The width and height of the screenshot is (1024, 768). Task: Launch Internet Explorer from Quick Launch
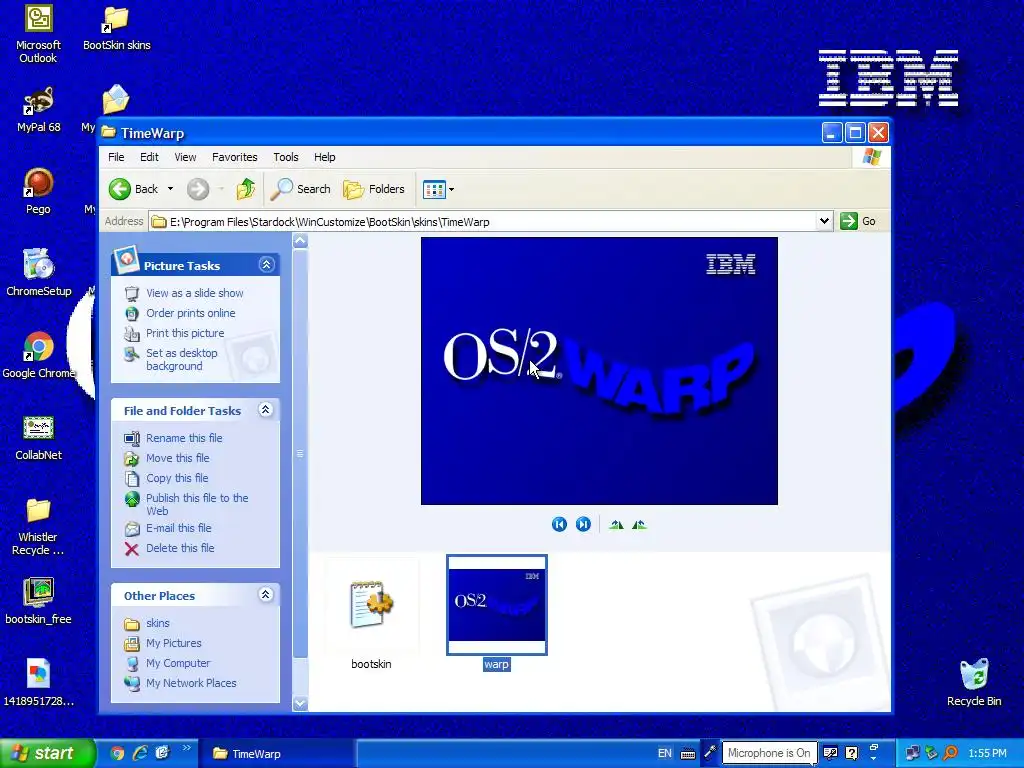[x=140, y=754]
